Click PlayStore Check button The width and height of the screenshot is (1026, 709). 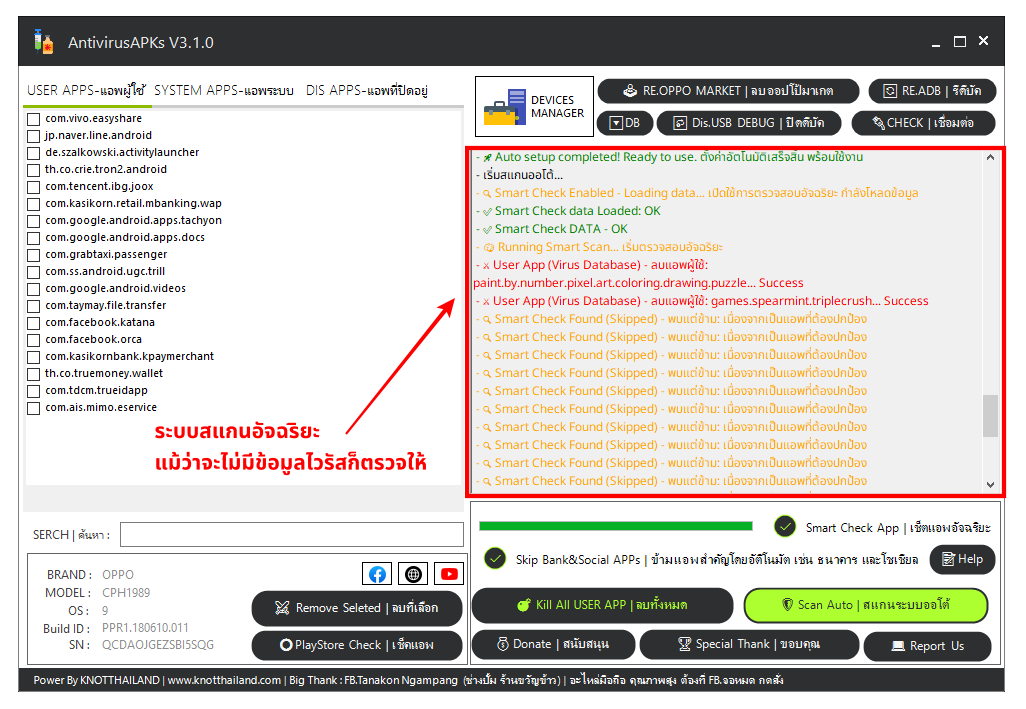coord(357,645)
